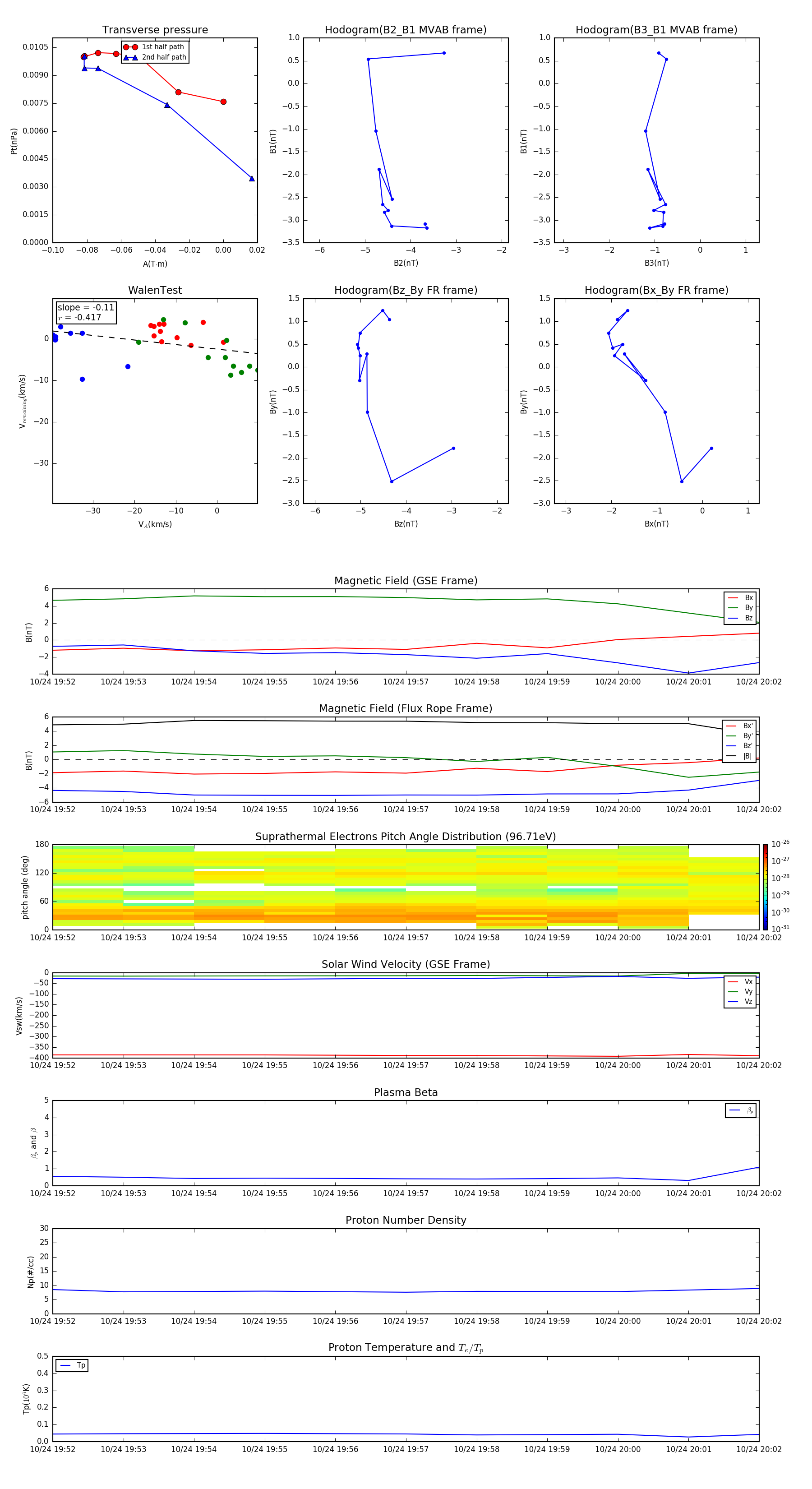Click the 'Hodogram(Bz_By FR frame)' title
Screen dimensions: 812x1489
(406, 290)
